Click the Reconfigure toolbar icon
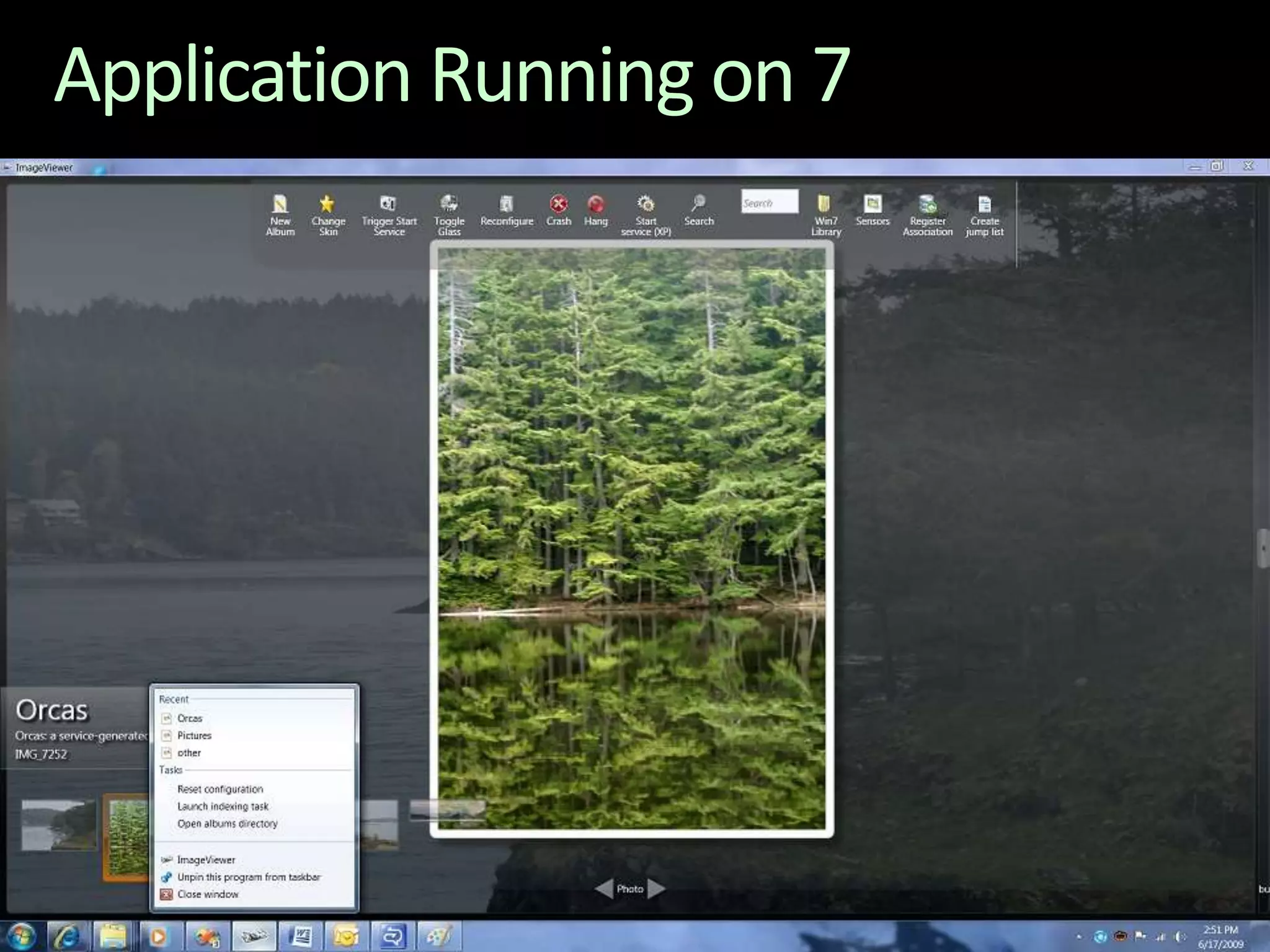The width and height of the screenshot is (1270, 952). point(507,205)
